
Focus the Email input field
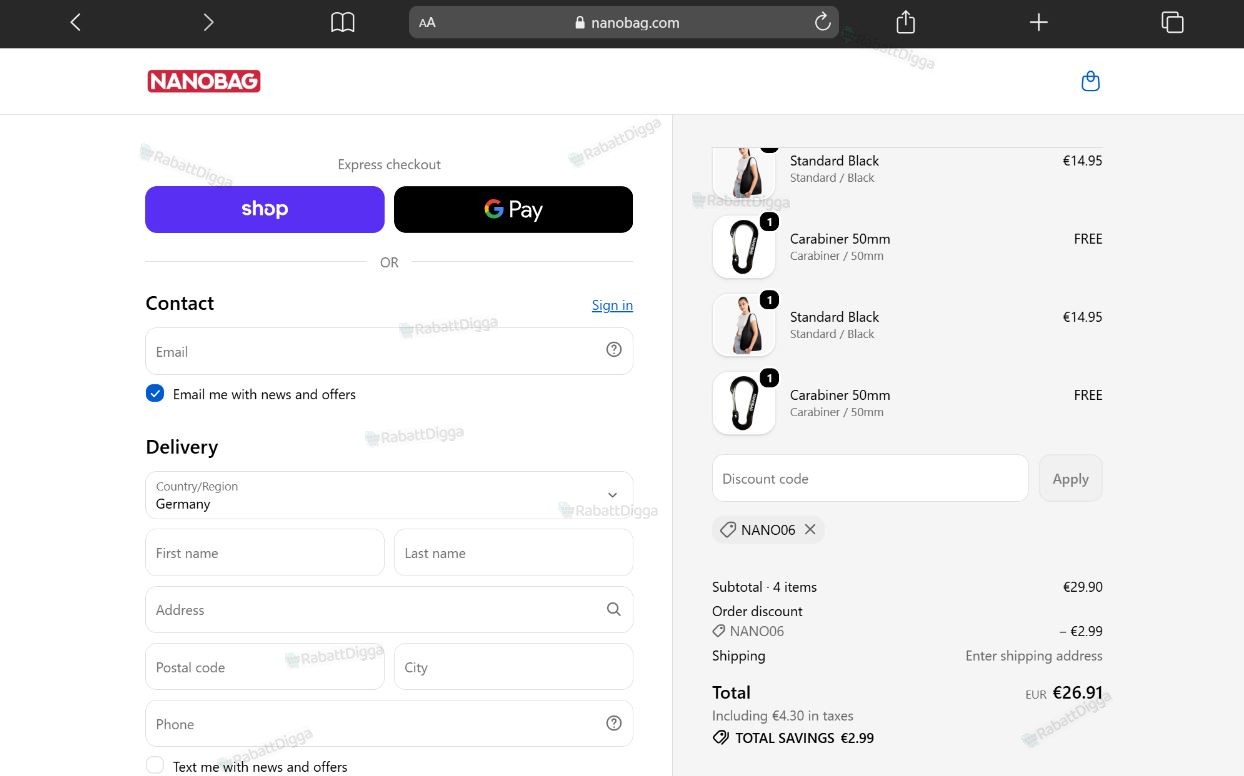tap(389, 351)
